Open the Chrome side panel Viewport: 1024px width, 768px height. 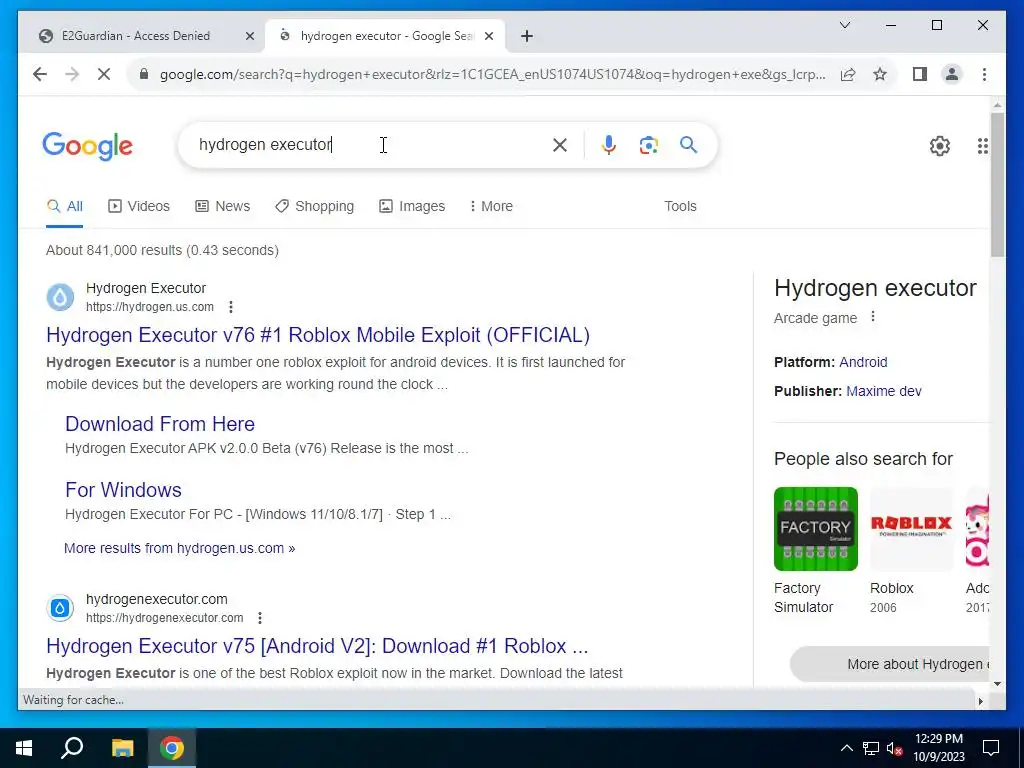[x=920, y=74]
